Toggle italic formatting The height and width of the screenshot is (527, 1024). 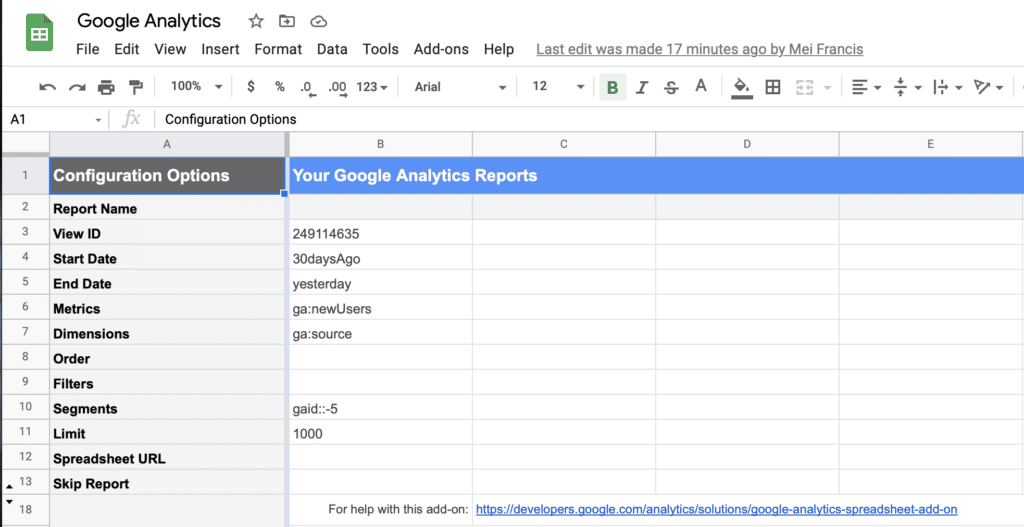tap(642, 87)
